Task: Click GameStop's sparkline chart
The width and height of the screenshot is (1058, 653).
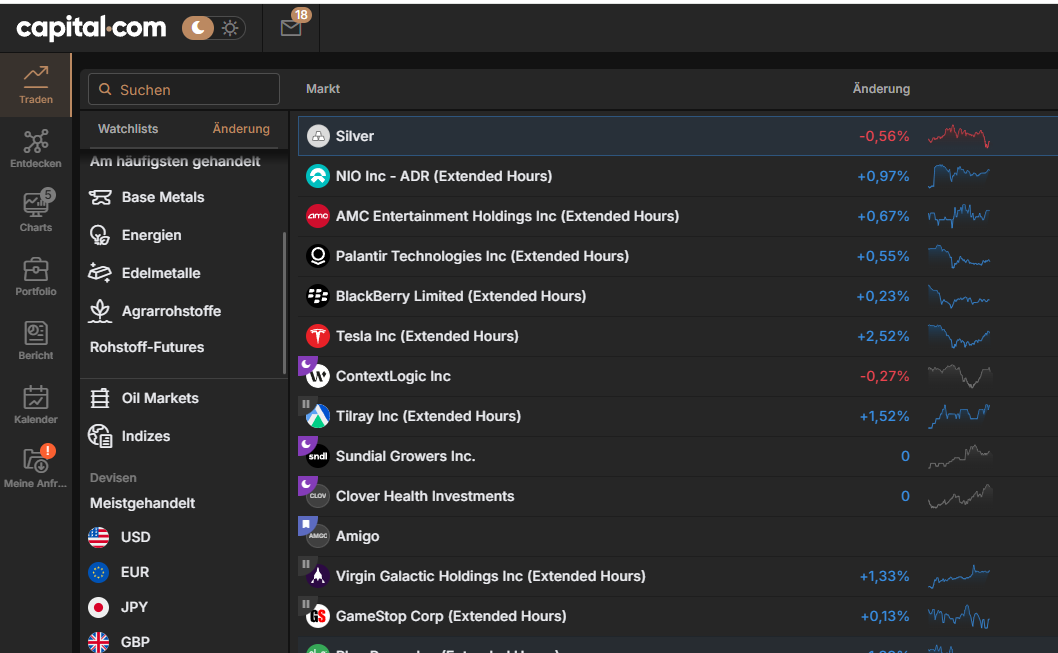Action: 959,616
